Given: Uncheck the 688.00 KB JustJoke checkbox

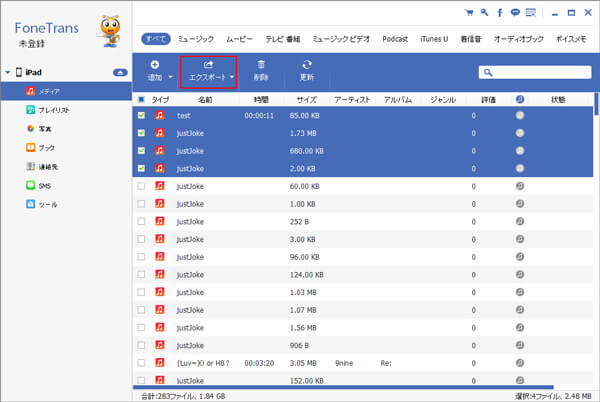Looking at the screenshot, I should (141, 150).
